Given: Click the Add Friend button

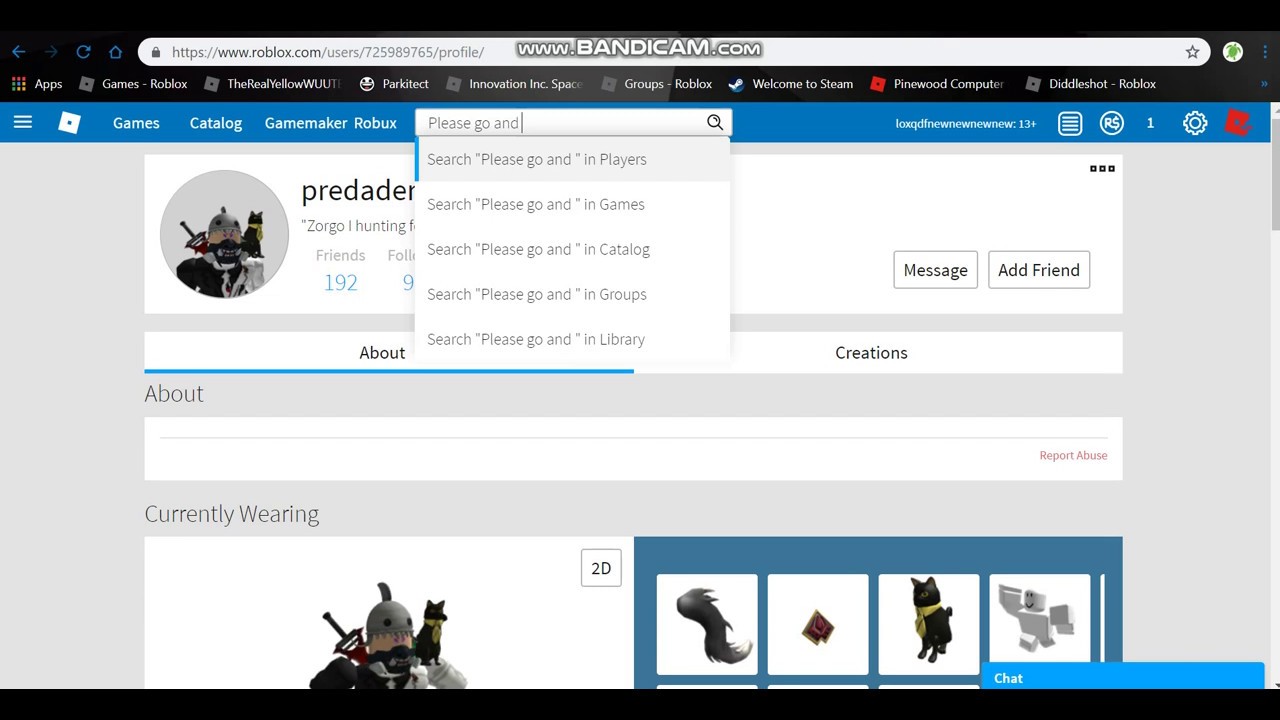Looking at the screenshot, I should (1039, 270).
